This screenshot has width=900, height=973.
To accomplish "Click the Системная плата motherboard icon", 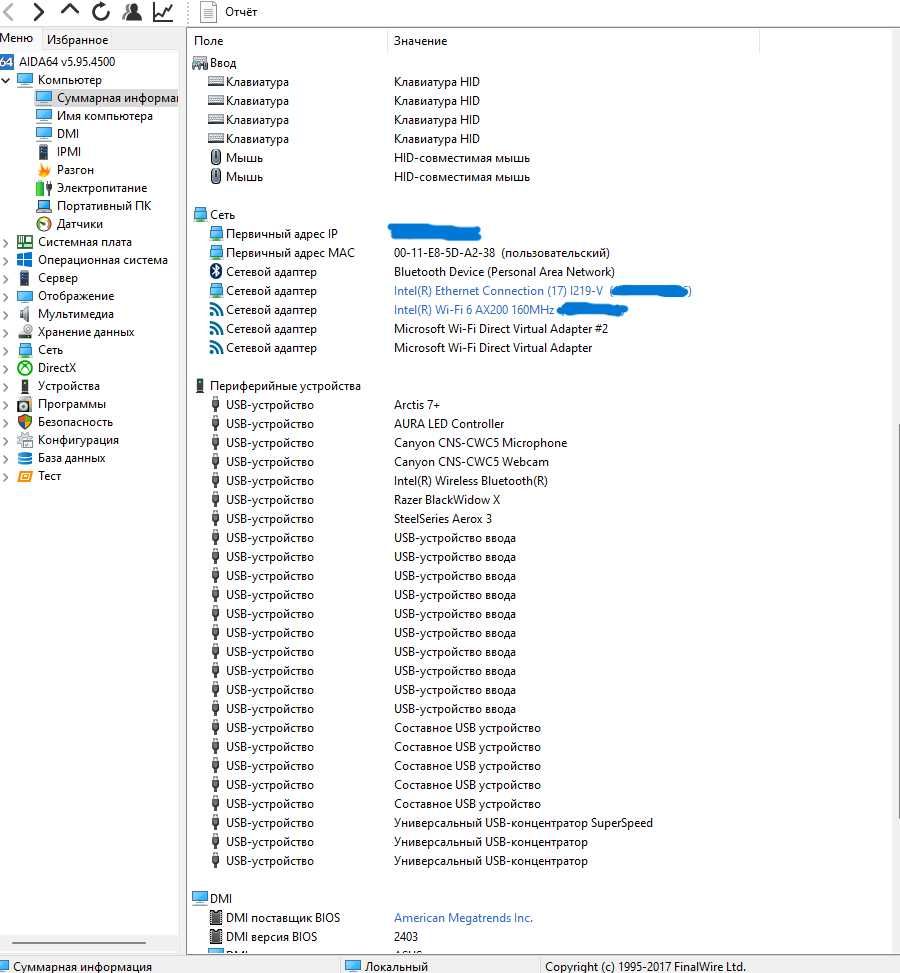I will click(x=25, y=242).
